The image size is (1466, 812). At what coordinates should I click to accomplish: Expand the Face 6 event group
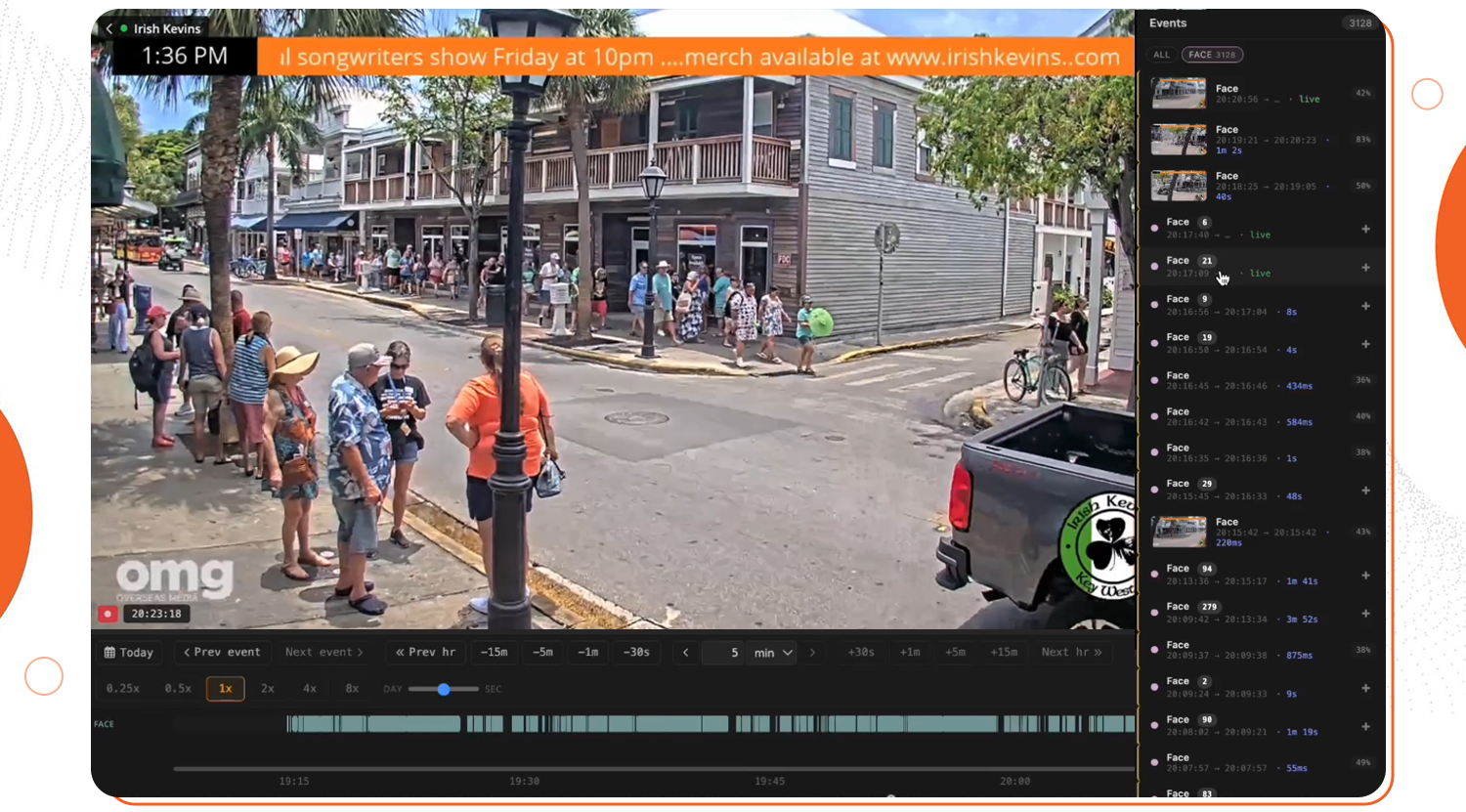(1365, 229)
